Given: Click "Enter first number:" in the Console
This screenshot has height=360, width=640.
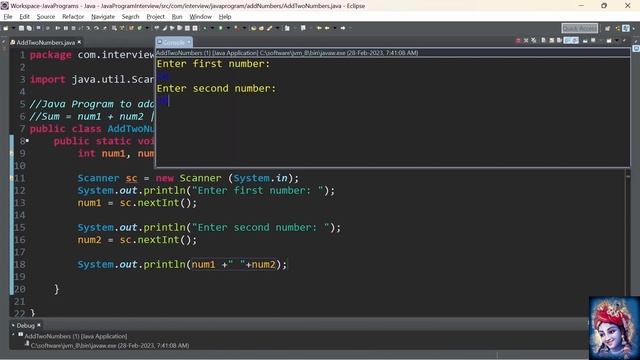Looking at the screenshot, I should coord(213,64).
